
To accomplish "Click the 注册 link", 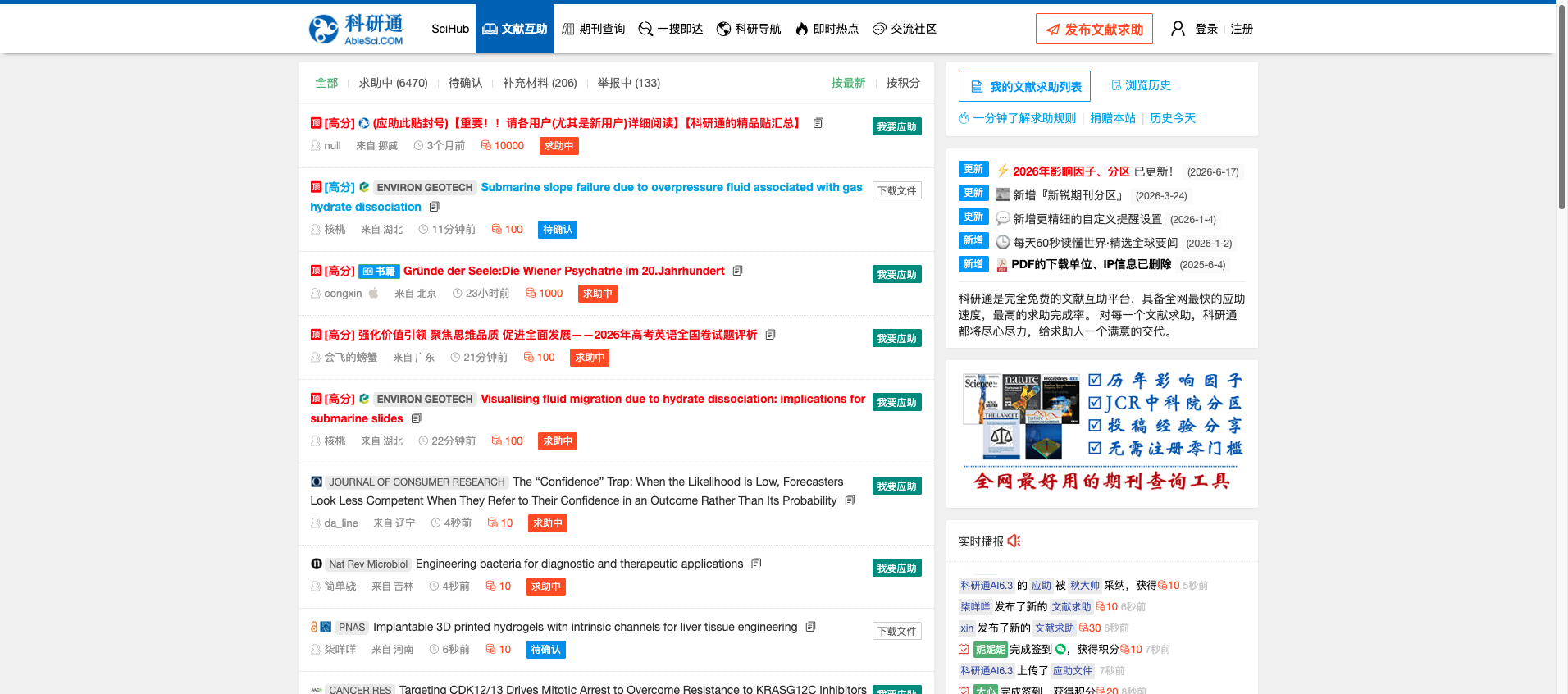I will (1242, 29).
